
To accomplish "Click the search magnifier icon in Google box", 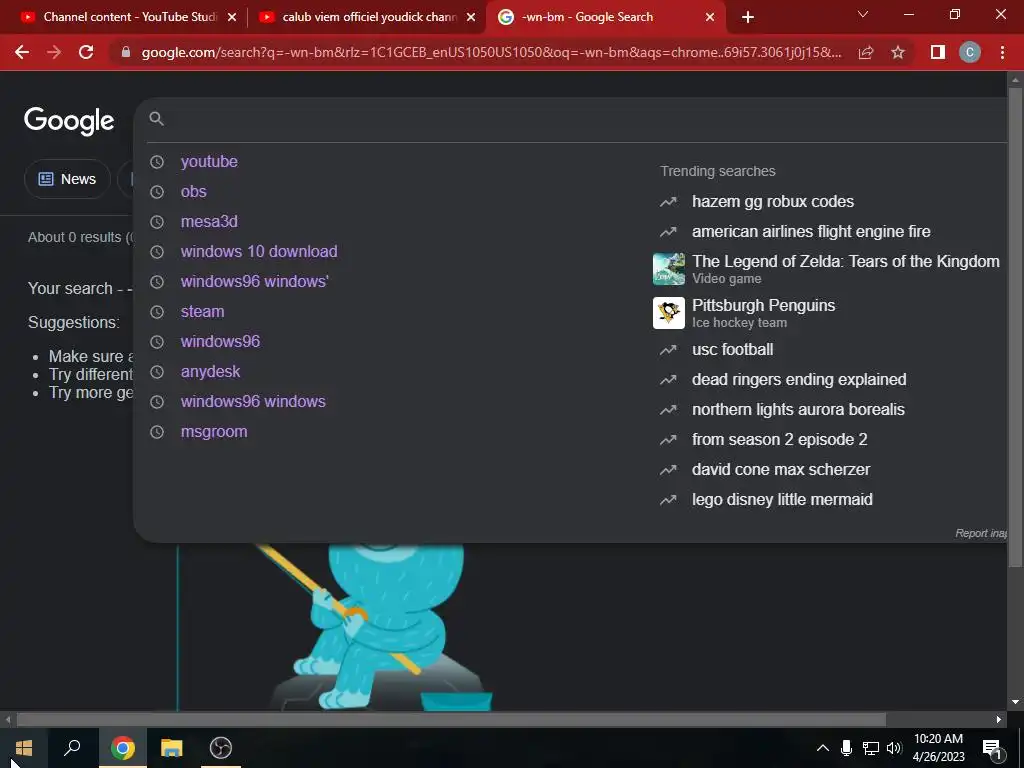I will [156, 118].
